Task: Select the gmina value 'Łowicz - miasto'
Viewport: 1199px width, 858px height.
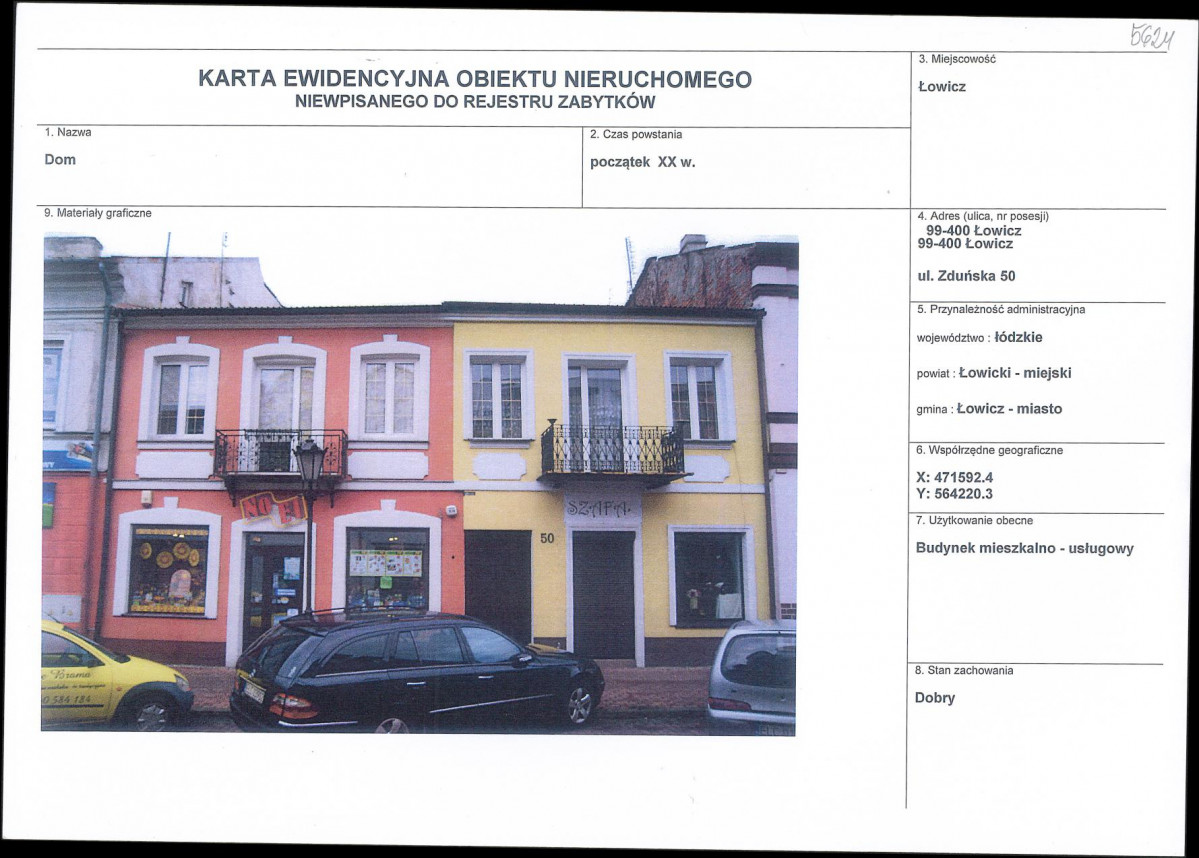Action: tap(1009, 409)
